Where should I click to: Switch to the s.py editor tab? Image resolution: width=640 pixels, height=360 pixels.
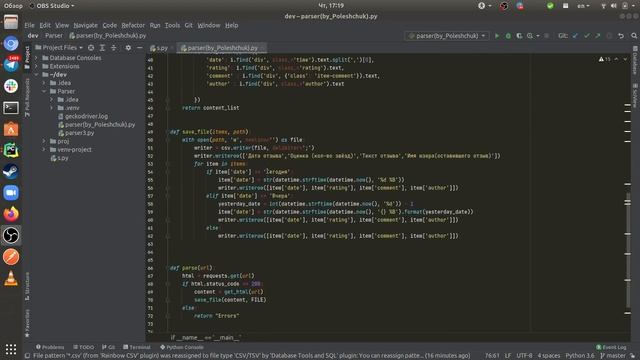pos(160,48)
